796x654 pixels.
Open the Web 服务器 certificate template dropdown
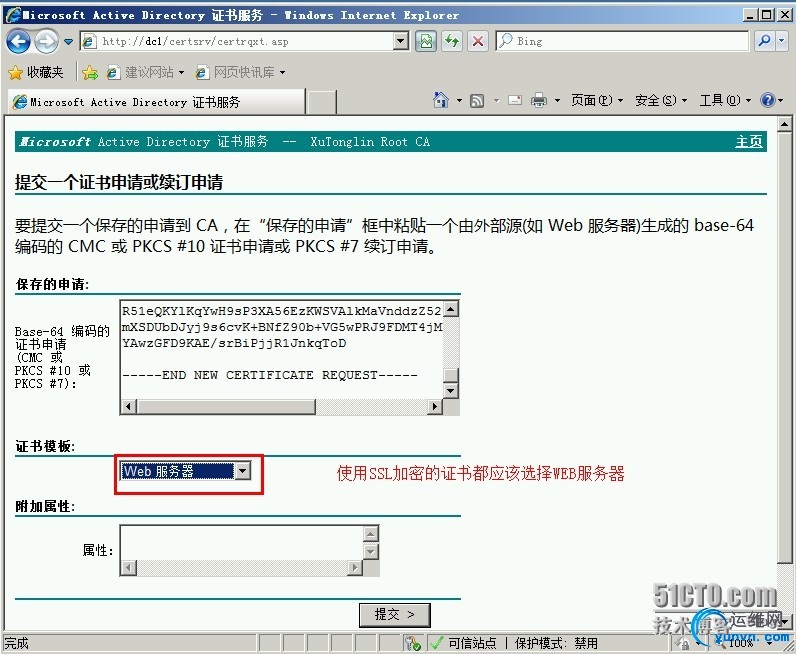tap(186, 471)
